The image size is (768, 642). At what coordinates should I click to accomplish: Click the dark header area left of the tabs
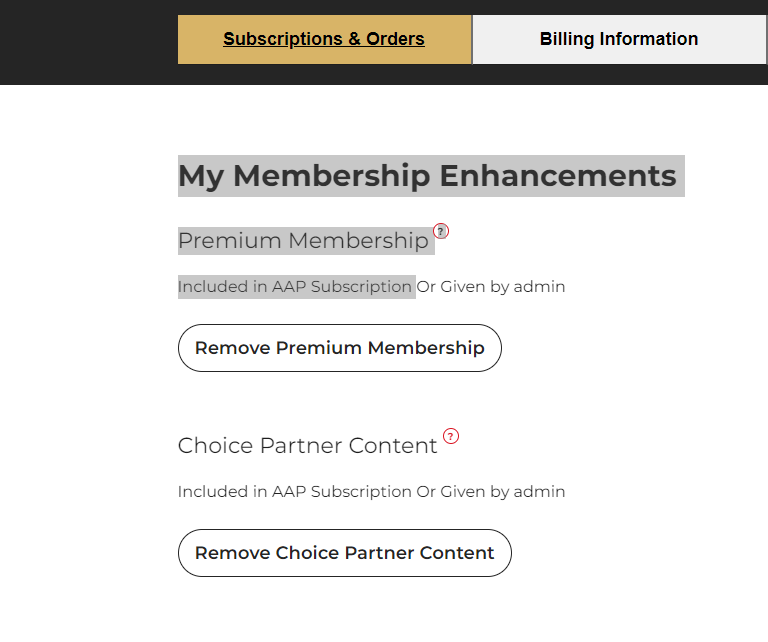pos(88,42)
